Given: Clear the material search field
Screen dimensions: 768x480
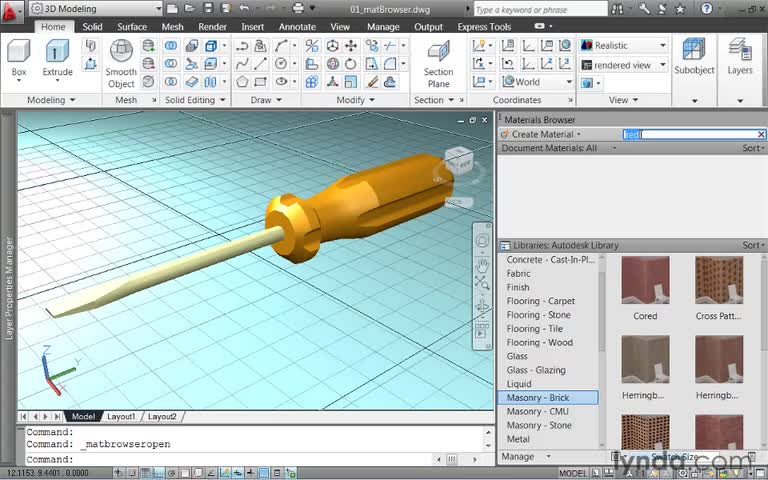Looking at the screenshot, I should (x=761, y=134).
